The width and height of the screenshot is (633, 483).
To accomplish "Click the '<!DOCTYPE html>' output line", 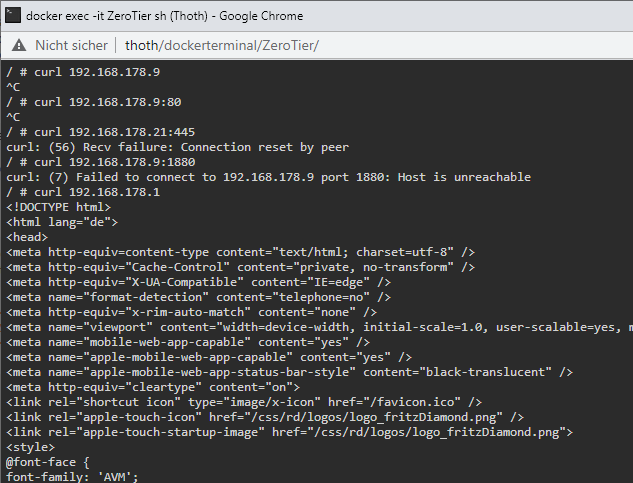I will [x=59, y=207].
